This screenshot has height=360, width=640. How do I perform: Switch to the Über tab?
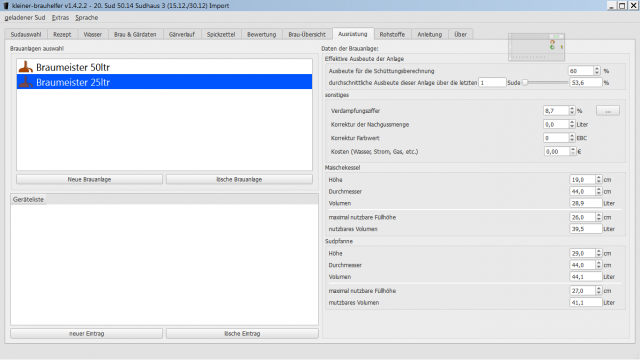[x=460, y=34]
